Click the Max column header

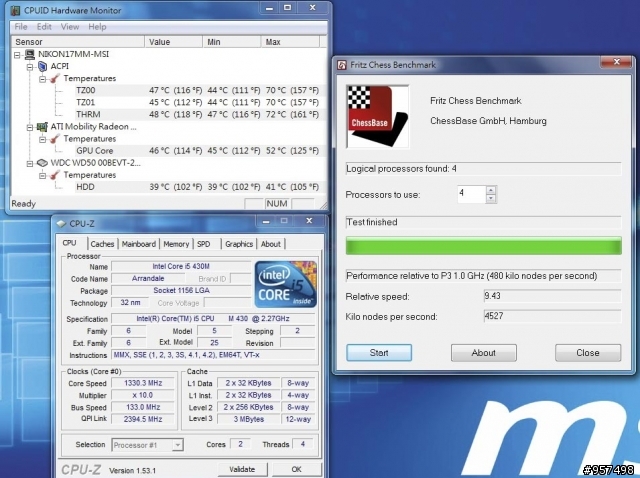(290, 42)
